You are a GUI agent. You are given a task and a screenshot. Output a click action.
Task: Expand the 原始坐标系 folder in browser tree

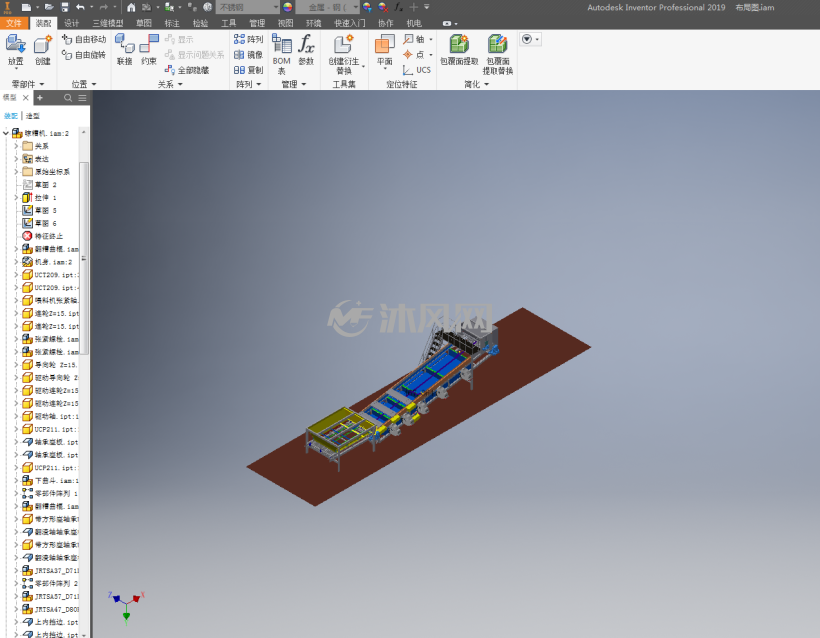tap(16, 172)
